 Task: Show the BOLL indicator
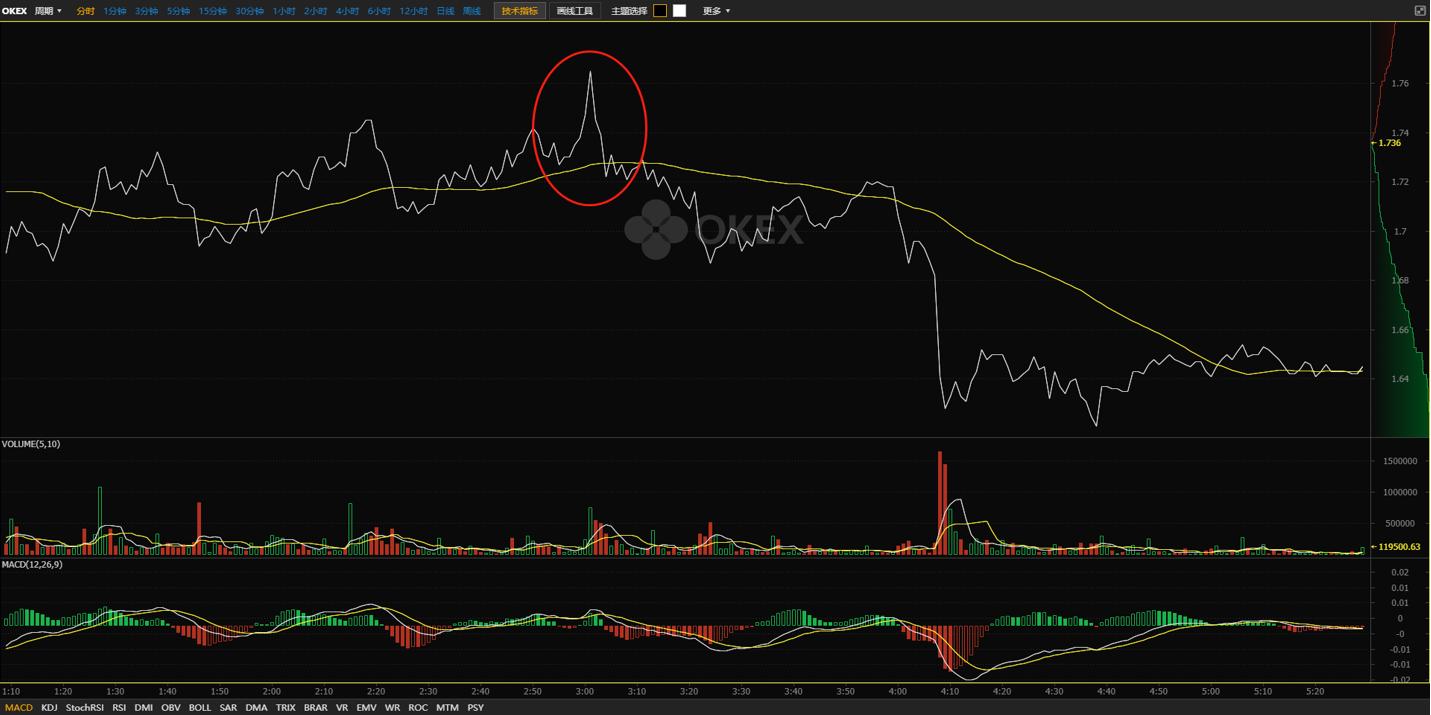point(199,707)
